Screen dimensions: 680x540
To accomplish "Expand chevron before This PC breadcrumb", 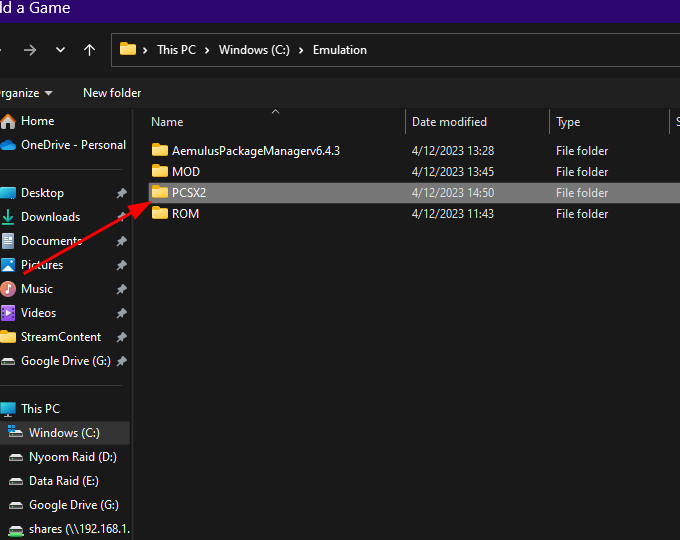I will [x=145, y=50].
